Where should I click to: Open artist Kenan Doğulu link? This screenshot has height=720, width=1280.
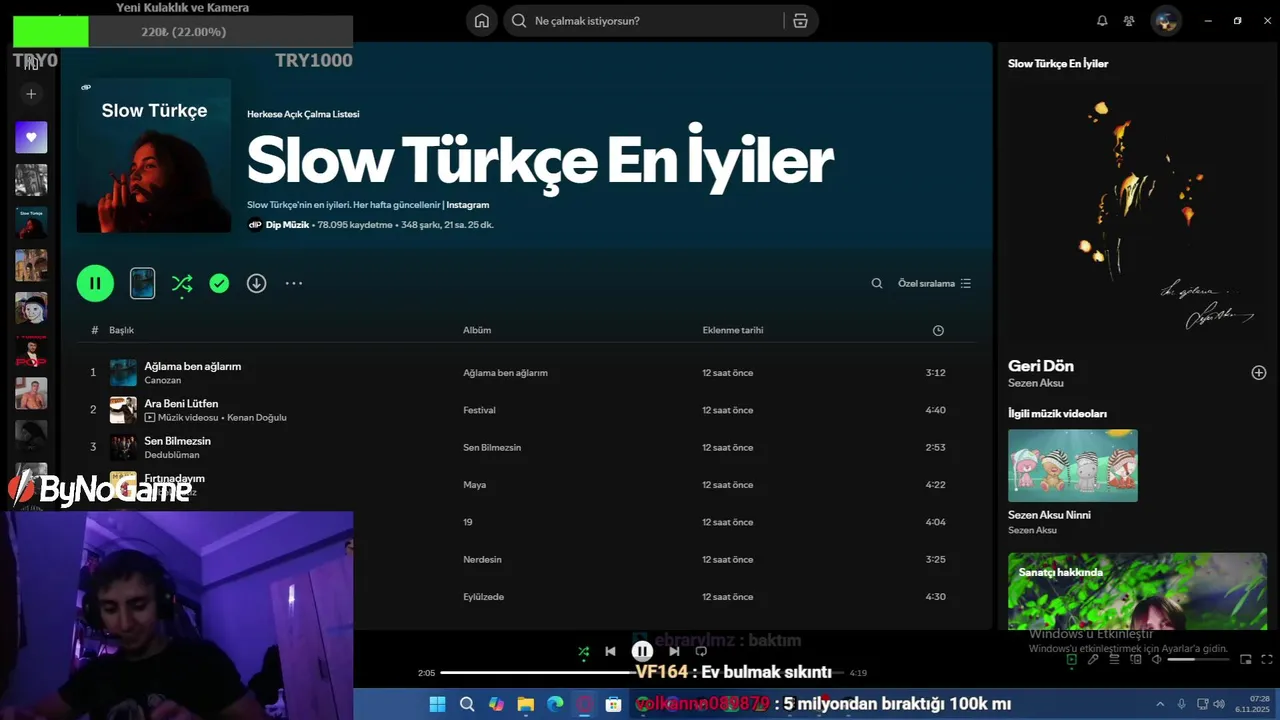click(257, 418)
